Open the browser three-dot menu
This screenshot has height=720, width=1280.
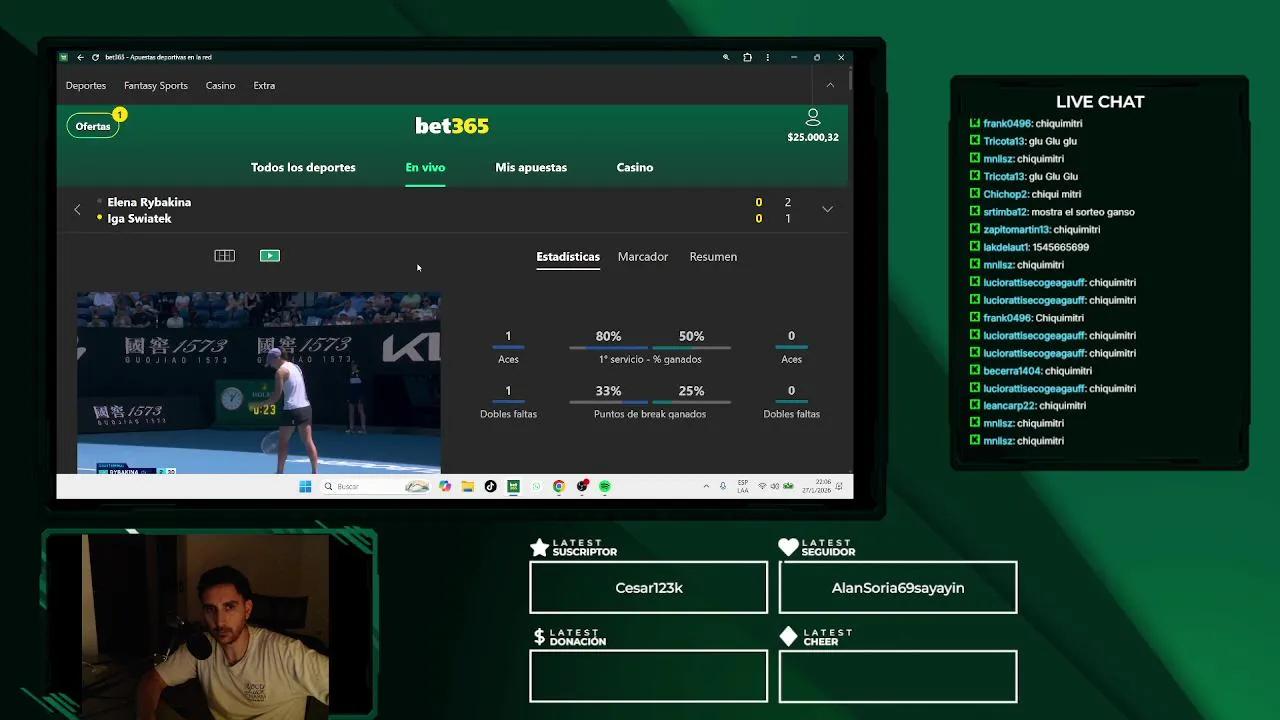[768, 57]
